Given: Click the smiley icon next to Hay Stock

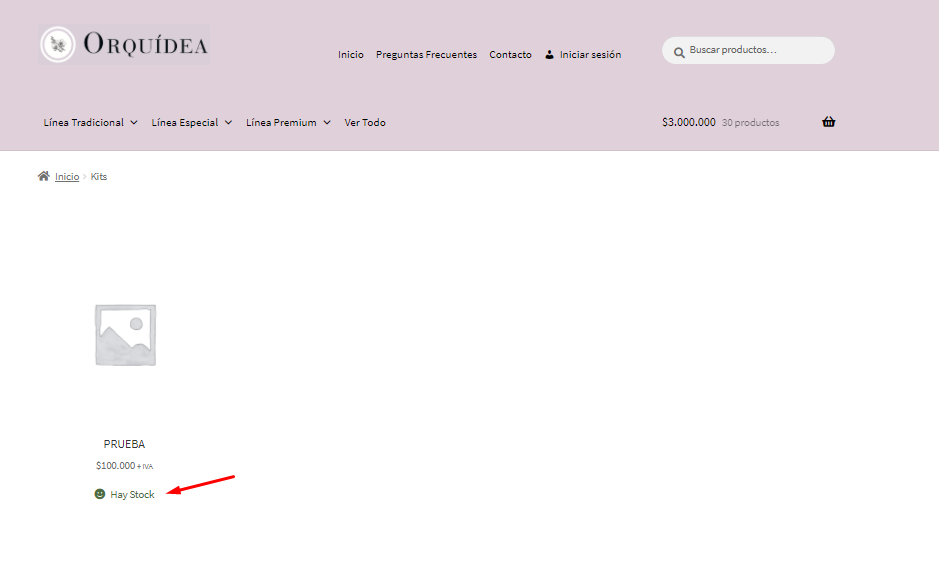Looking at the screenshot, I should coord(100,494).
